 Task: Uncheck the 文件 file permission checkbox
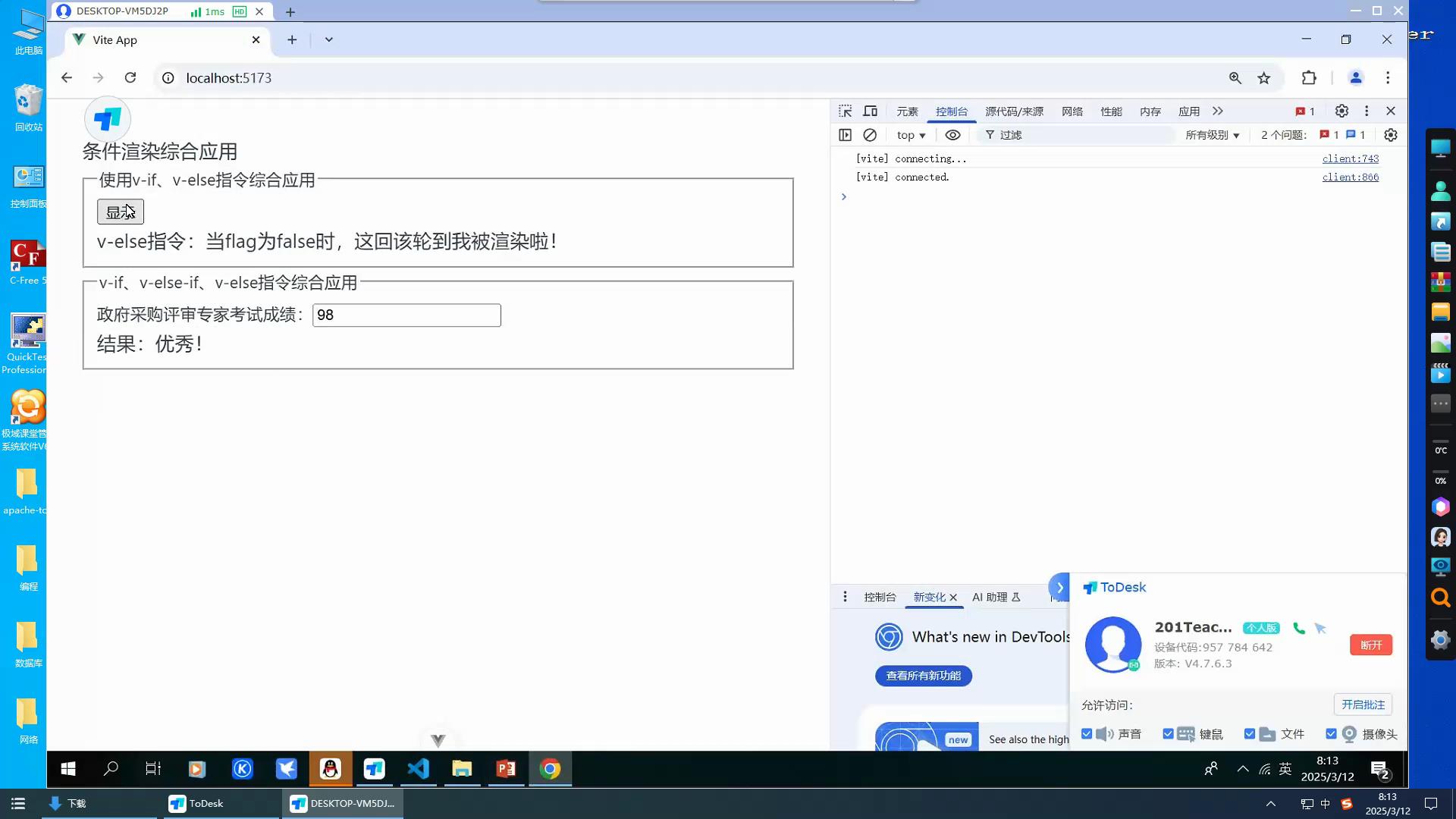[1250, 734]
